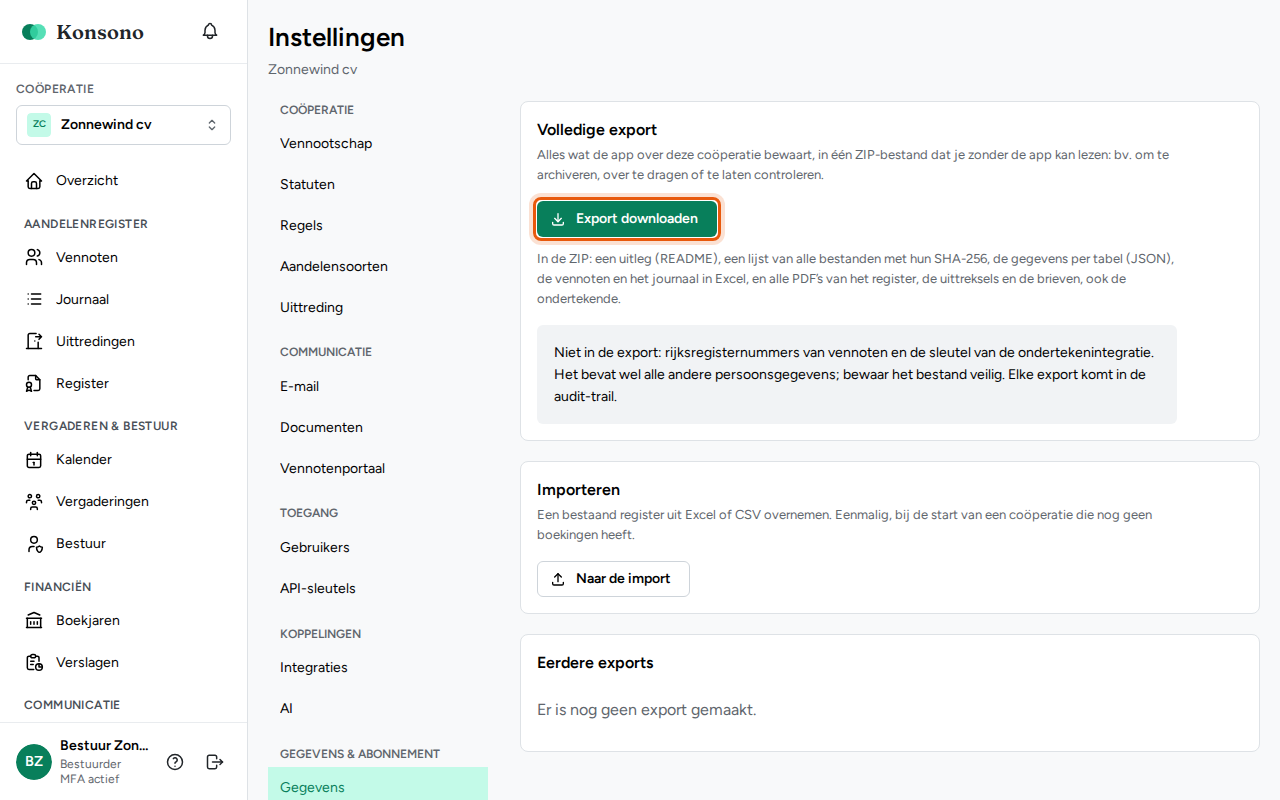Open help via question mark icon

[175, 762]
